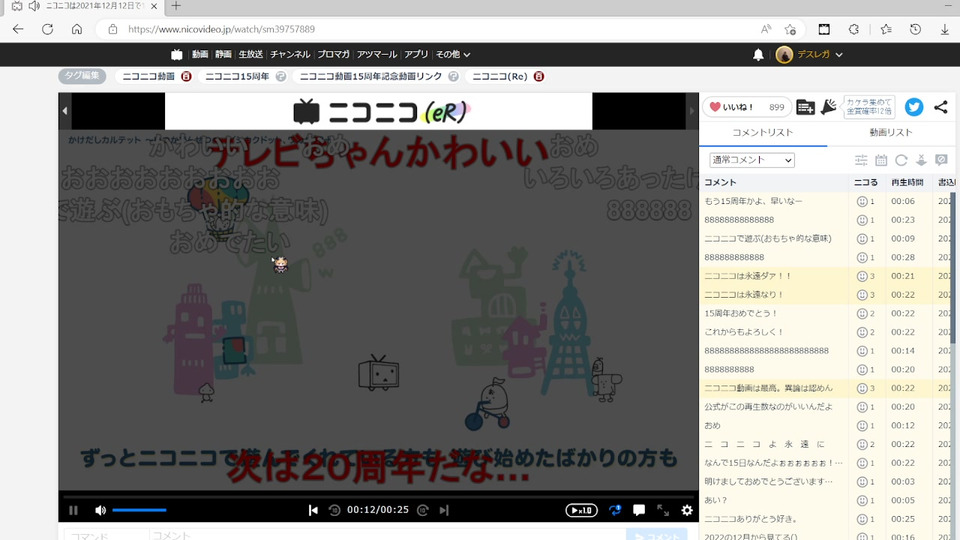Open チャンネル menu item
Image resolution: width=960 pixels, height=540 pixels.
[290, 54]
